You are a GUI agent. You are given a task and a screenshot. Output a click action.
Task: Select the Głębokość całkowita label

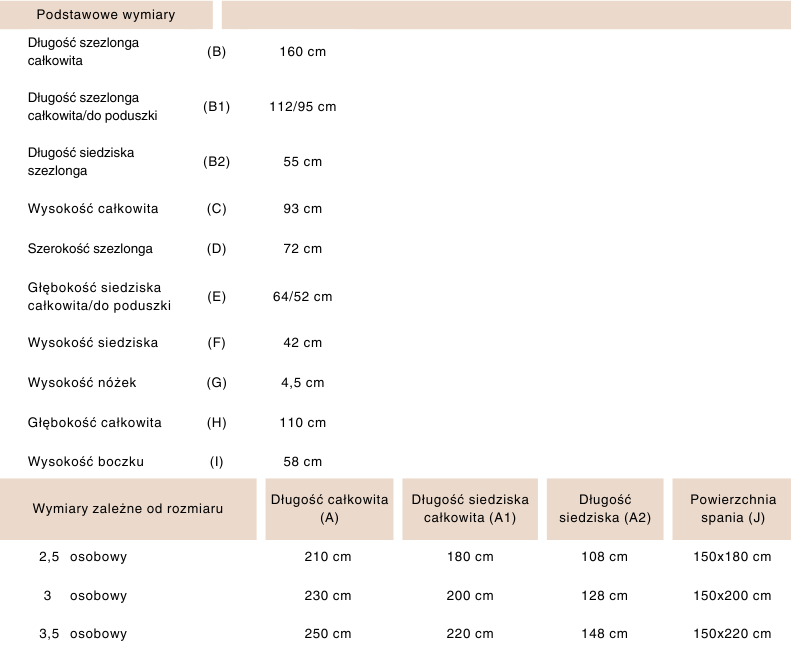tap(94, 422)
